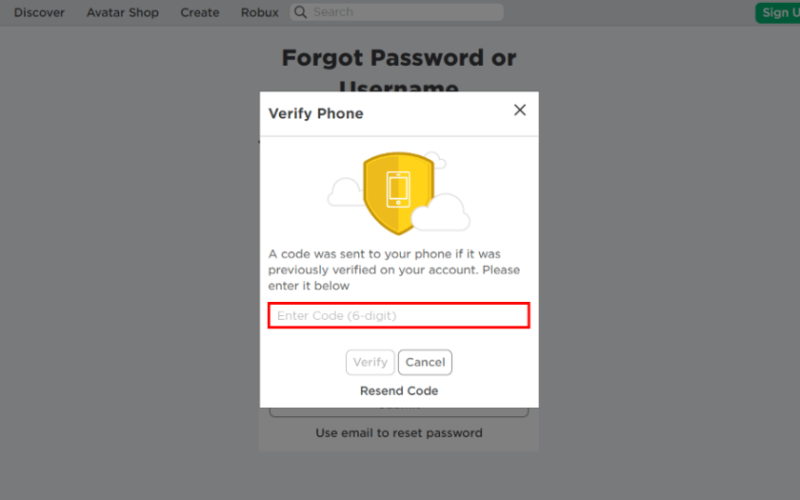Click the large cloud overlapping the shield's right
800x500 pixels.
coord(440,212)
